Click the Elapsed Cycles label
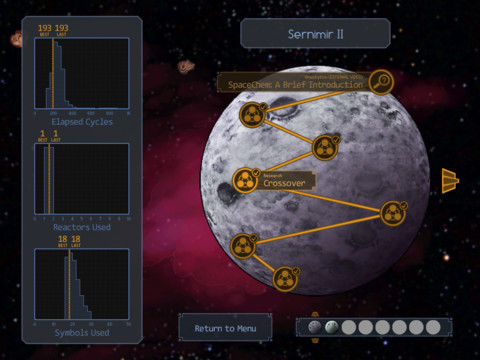This screenshot has width=480, height=360. point(82,122)
